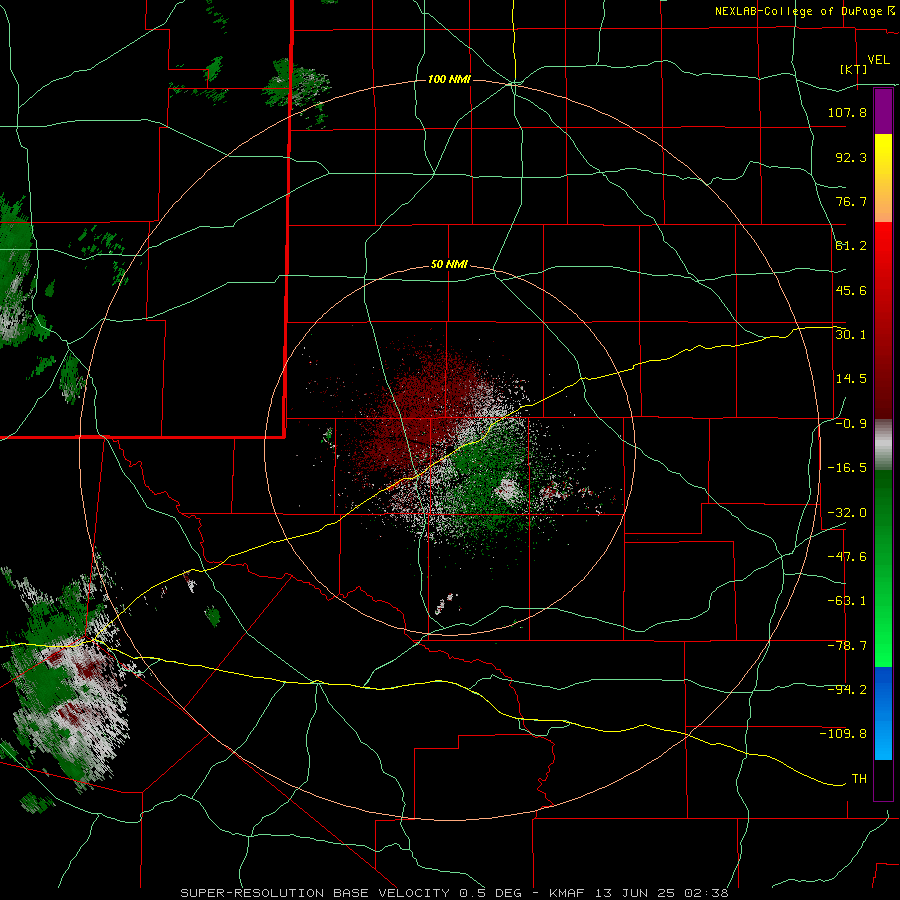Image resolution: width=900 pixels, height=900 pixels.
Task: Click the 30.1 legend value
Action: point(851,335)
